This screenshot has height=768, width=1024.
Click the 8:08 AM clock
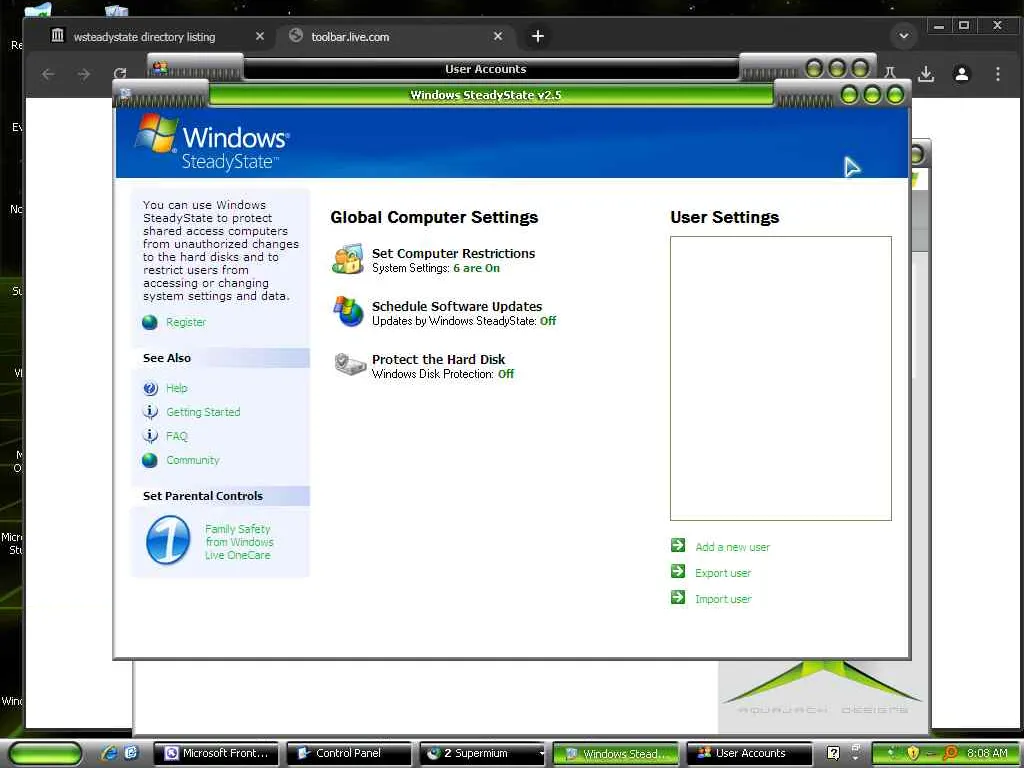click(x=987, y=754)
